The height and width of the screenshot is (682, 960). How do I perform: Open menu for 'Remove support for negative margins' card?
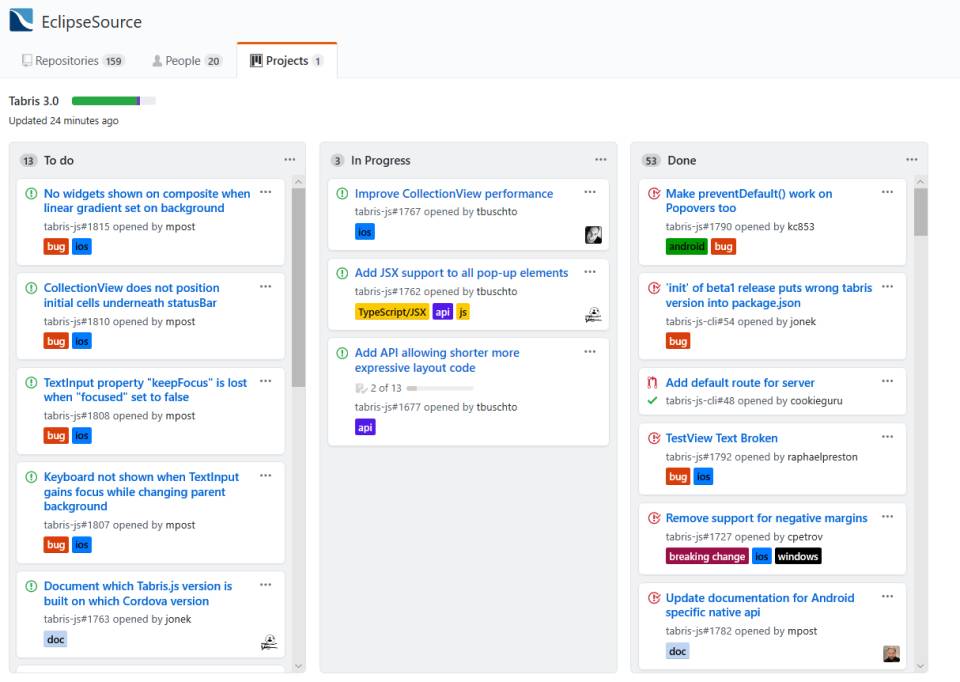[x=888, y=517]
